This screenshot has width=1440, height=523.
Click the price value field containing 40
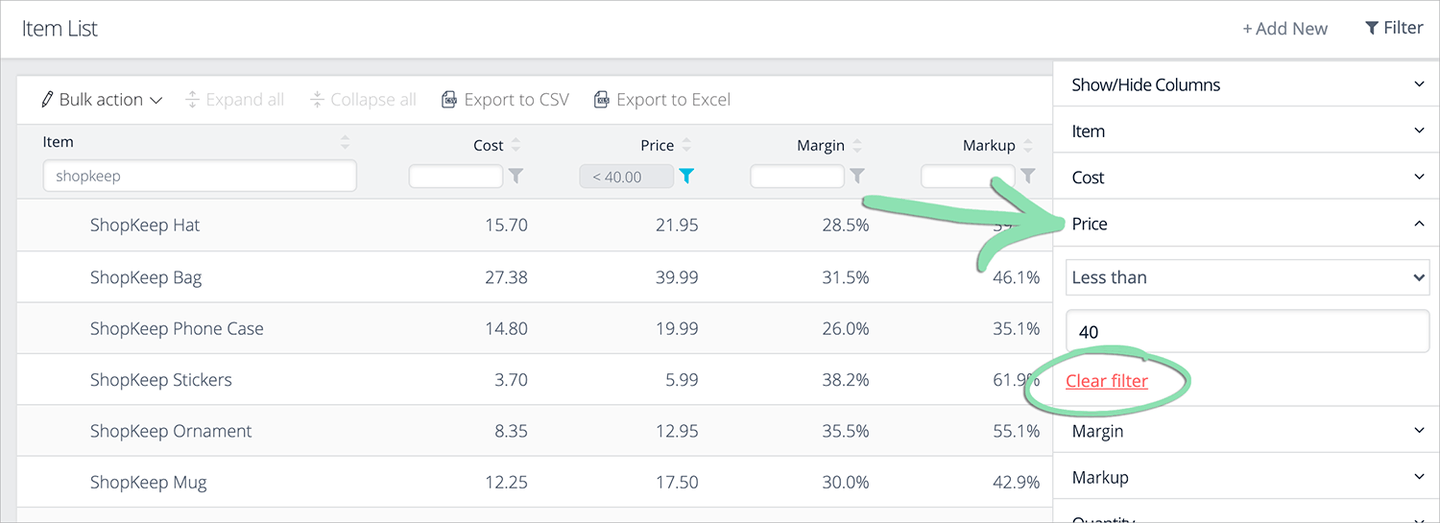(1248, 331)
